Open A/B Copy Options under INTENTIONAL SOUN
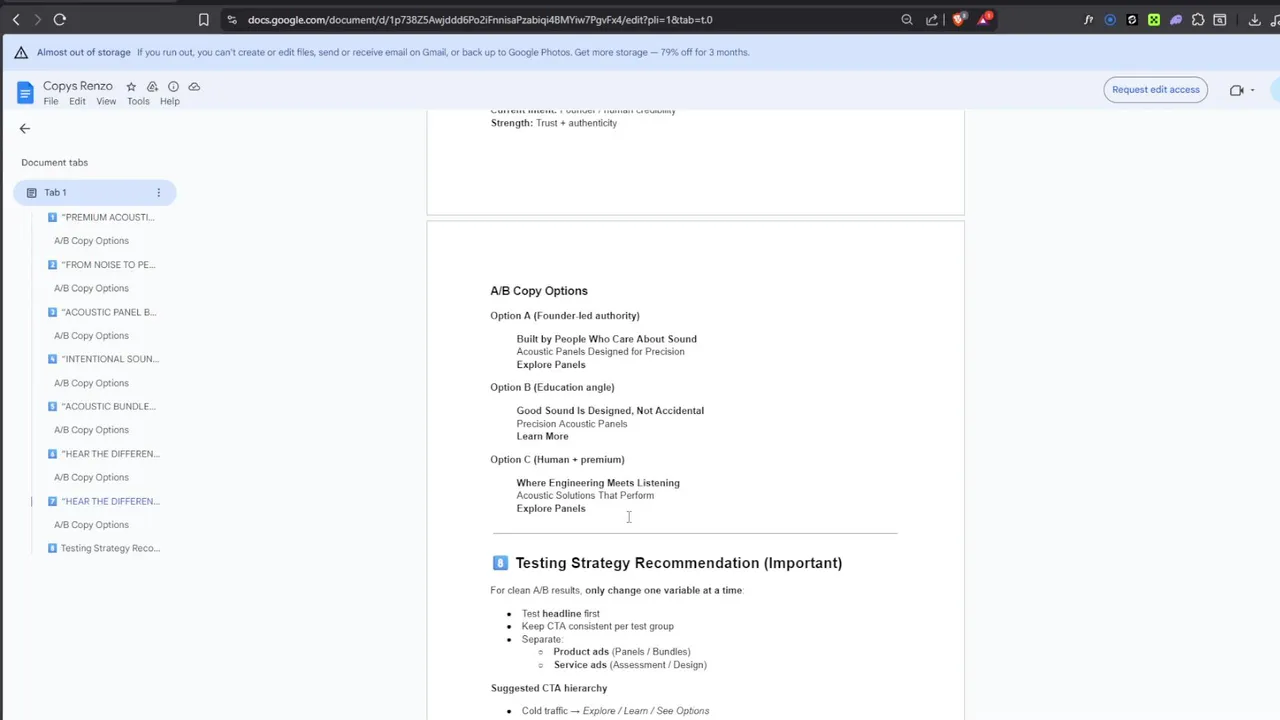Viewport: 1280px width, 720px height. 91,383
